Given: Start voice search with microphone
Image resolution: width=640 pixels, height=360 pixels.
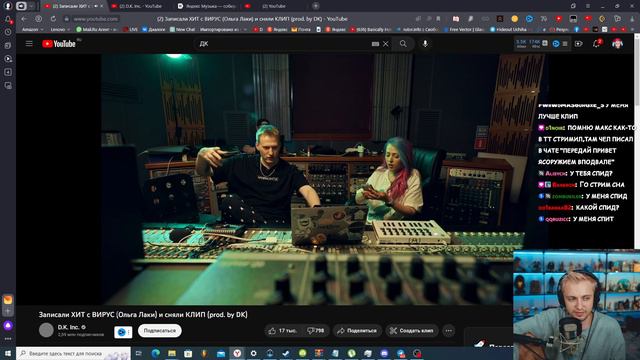Looking at the screenshot, I should click(425, 44).
